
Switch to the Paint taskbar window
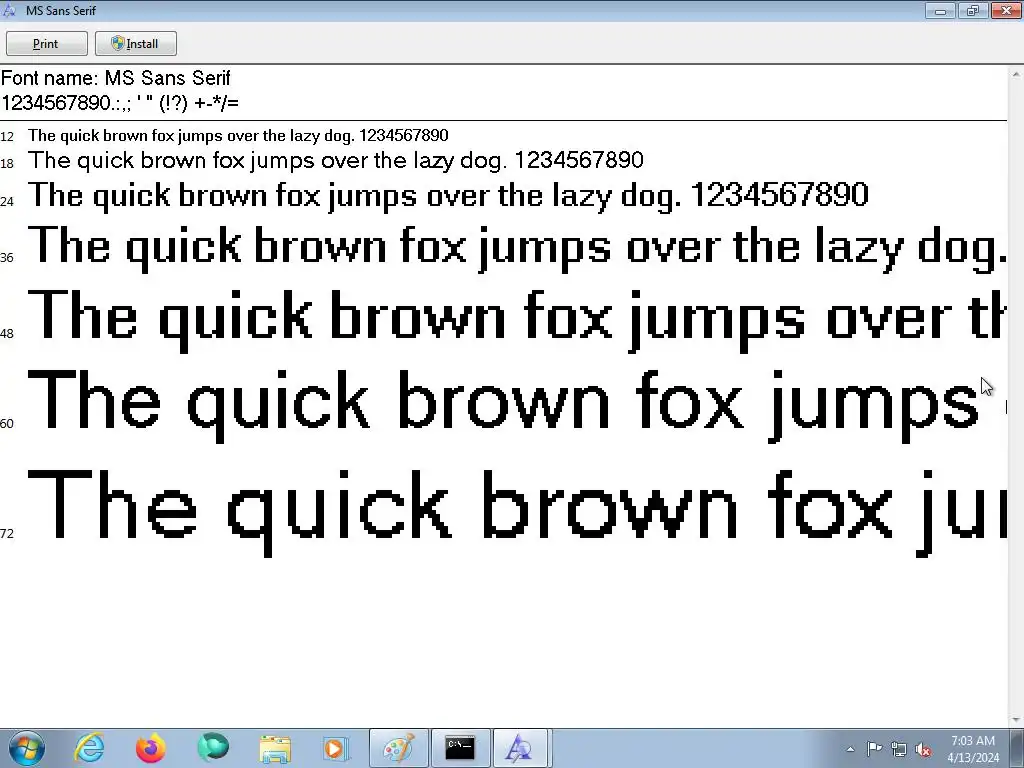click(x=398, y=748)
